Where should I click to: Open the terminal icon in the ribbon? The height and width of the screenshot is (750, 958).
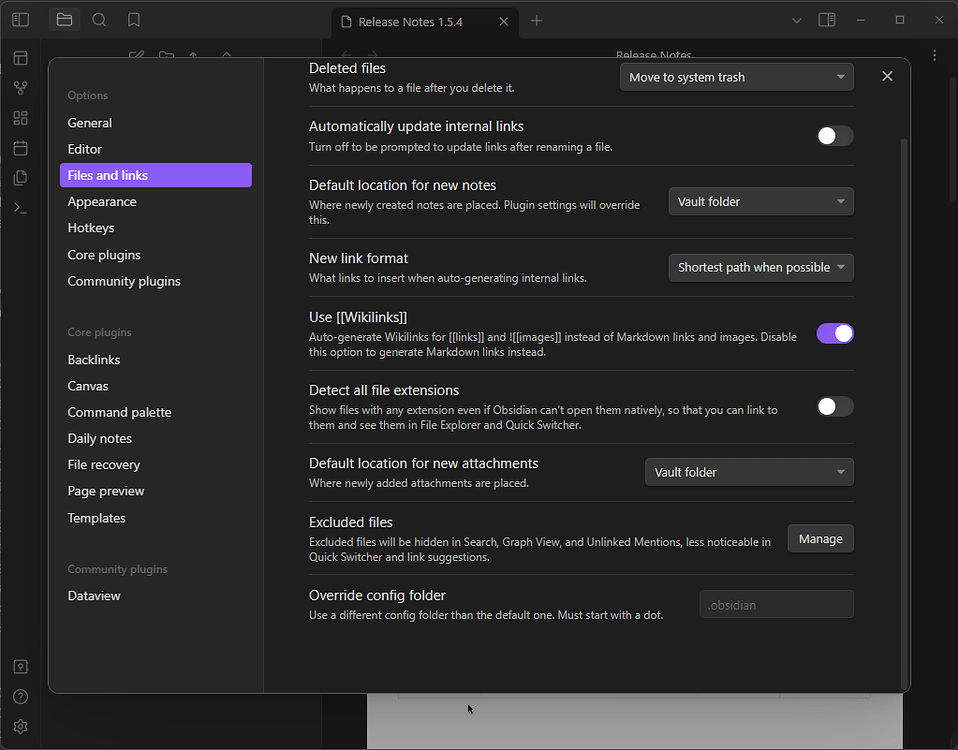point(20,207)
